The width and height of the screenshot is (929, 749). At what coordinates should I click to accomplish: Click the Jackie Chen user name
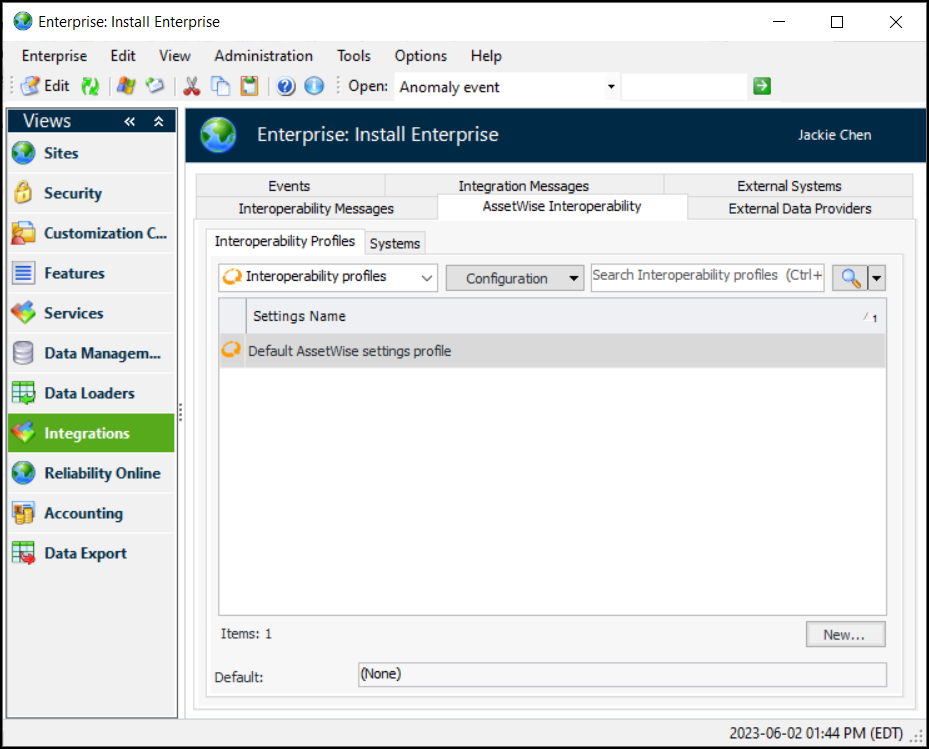(834, 135)
